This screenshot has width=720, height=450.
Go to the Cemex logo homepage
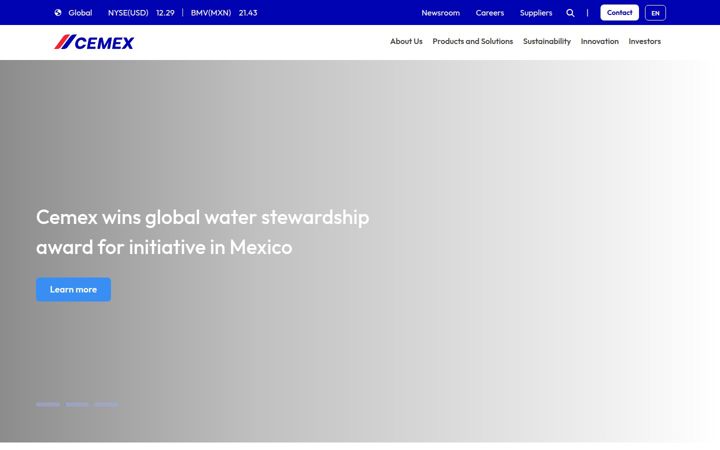[94, 42]
